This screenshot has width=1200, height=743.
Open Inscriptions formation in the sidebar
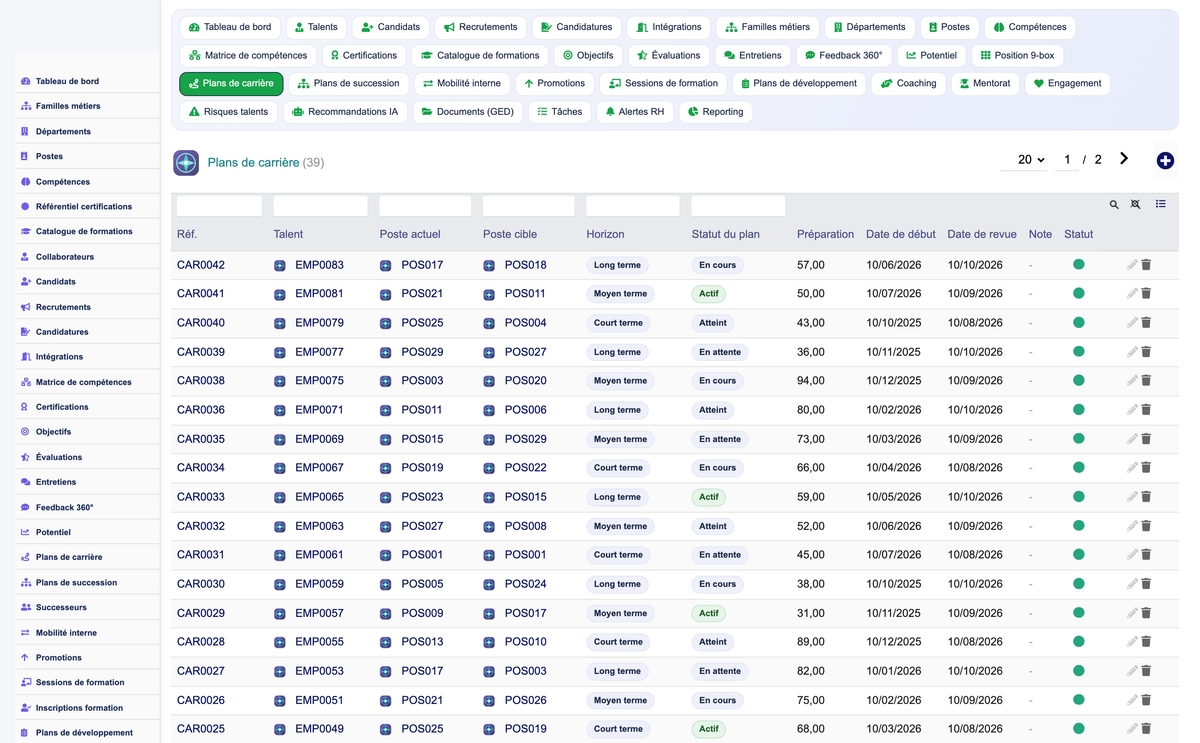[x=79, y=708]
